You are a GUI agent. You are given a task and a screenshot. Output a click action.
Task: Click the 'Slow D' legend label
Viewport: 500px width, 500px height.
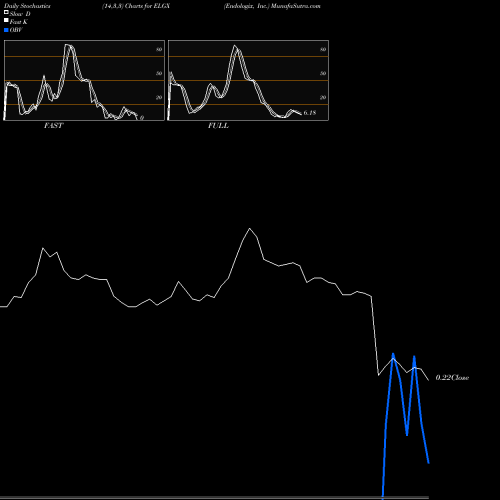tap(20, 14)
